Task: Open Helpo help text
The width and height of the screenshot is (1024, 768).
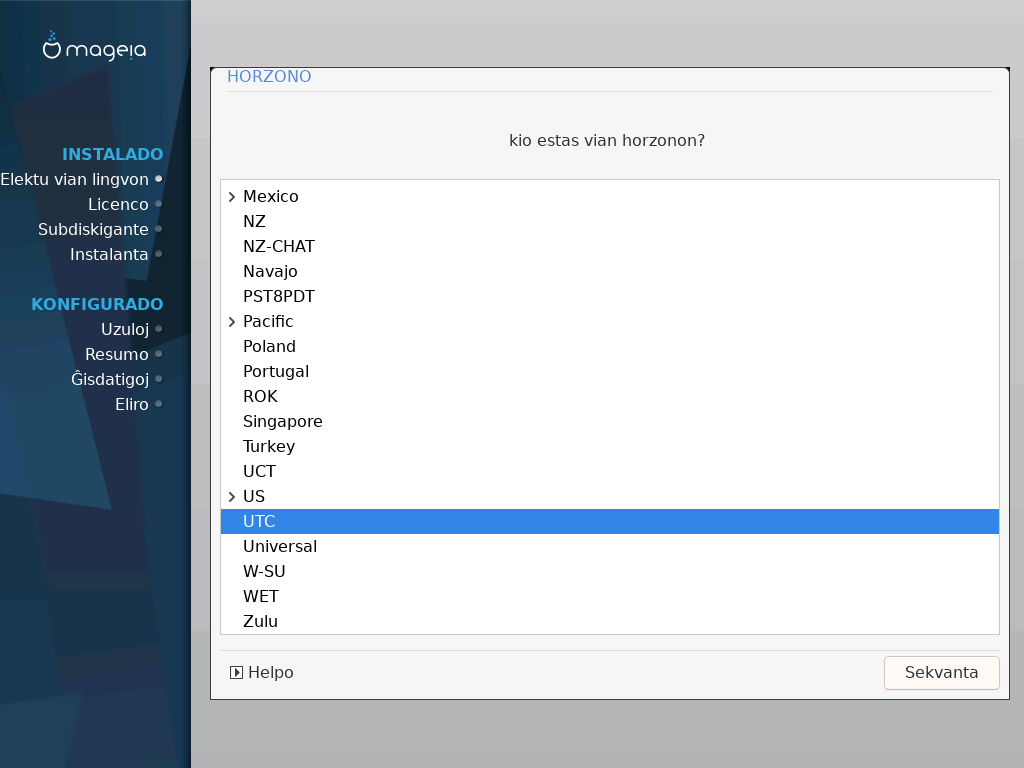Action: click(270, 673)
